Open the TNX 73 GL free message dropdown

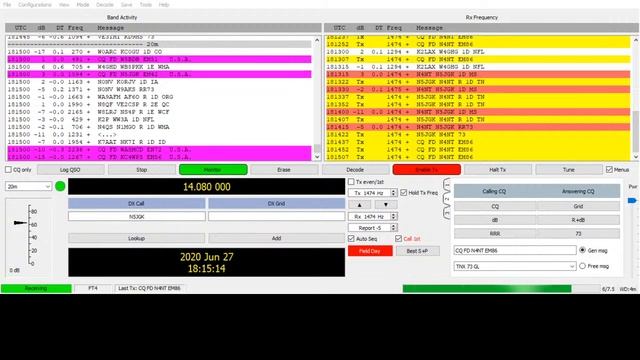pyautogui.click(x=515, y=266)
